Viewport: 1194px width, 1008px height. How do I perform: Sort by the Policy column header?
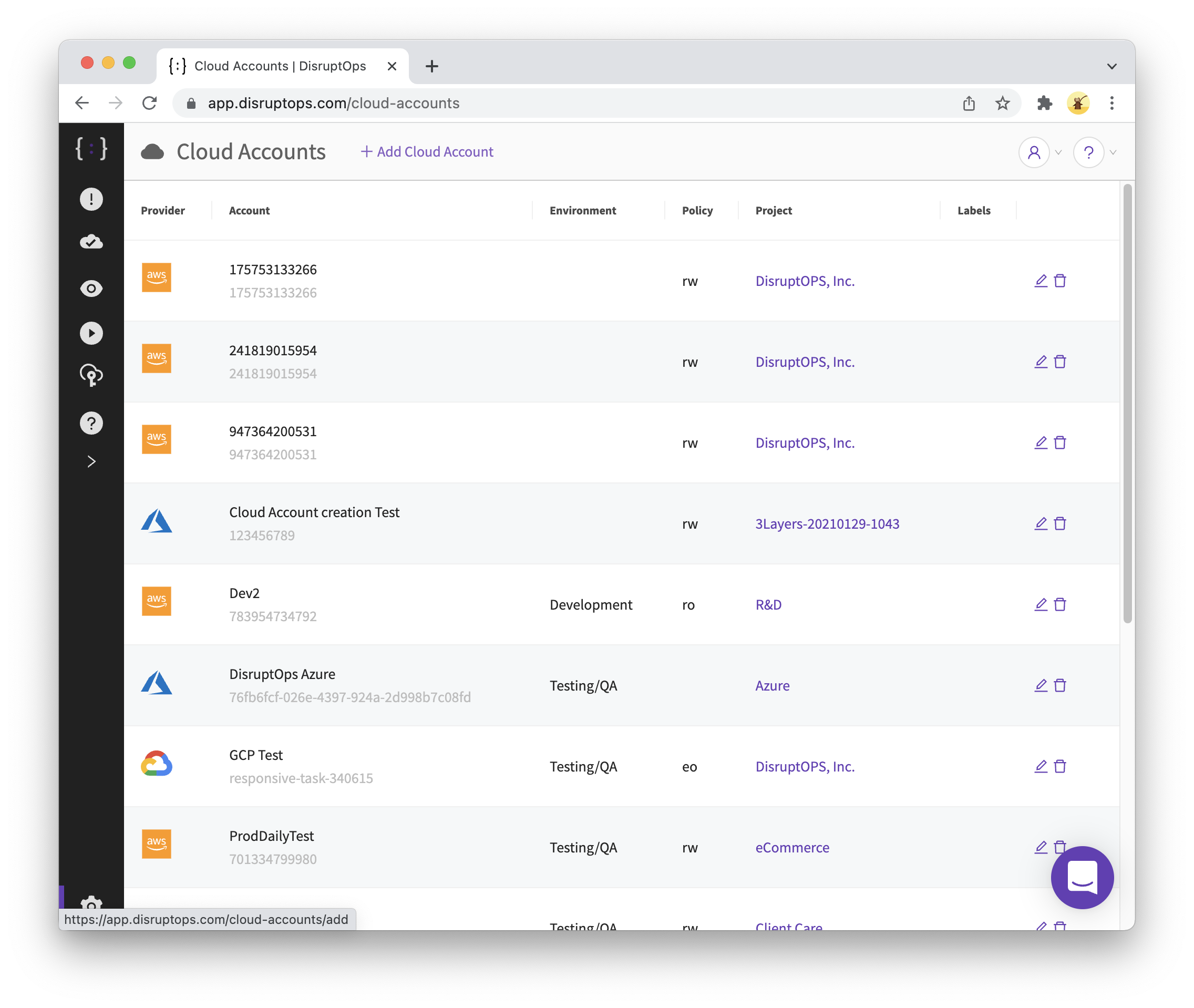pyautogui.click(x=697, y=211)
